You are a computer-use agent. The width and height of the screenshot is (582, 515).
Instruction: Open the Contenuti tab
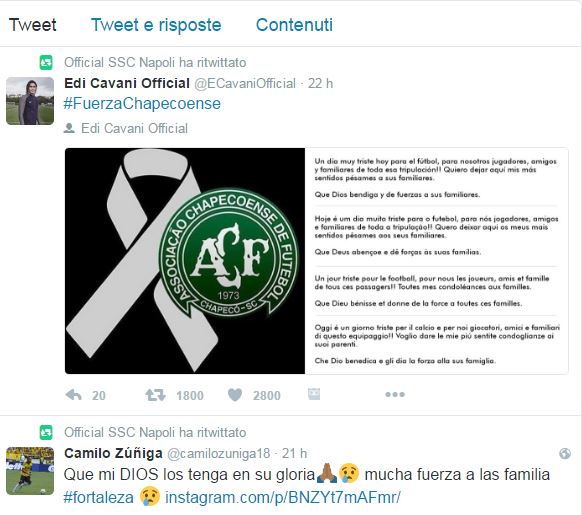tap(294, 25)
